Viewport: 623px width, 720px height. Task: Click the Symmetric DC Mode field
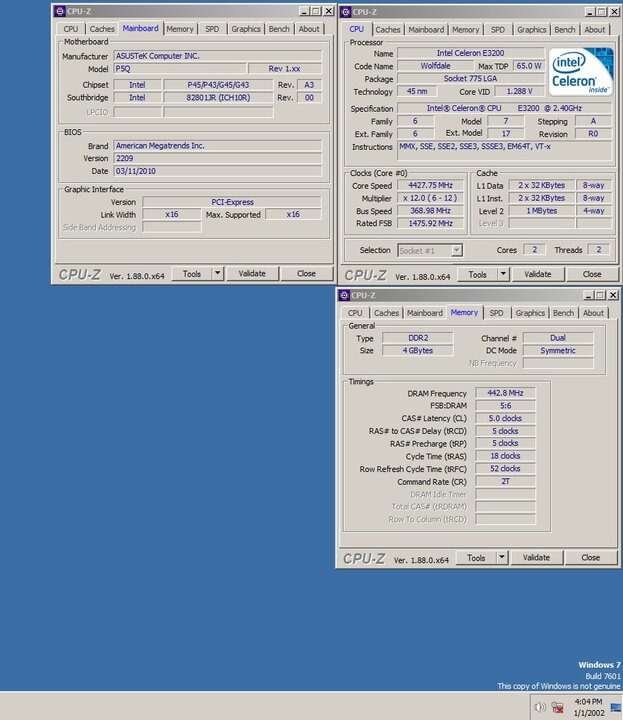click(558, 351)
